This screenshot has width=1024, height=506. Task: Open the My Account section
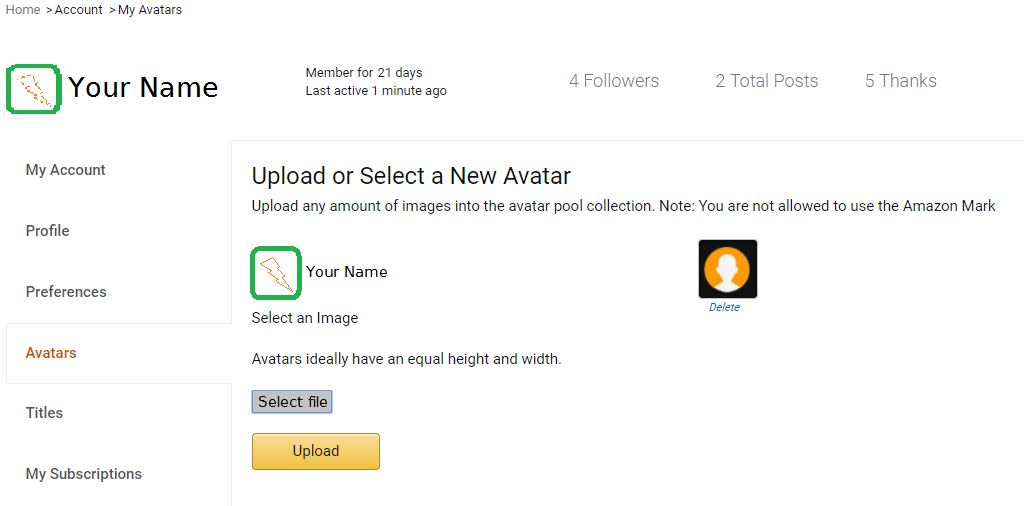(x=65, y=170)
